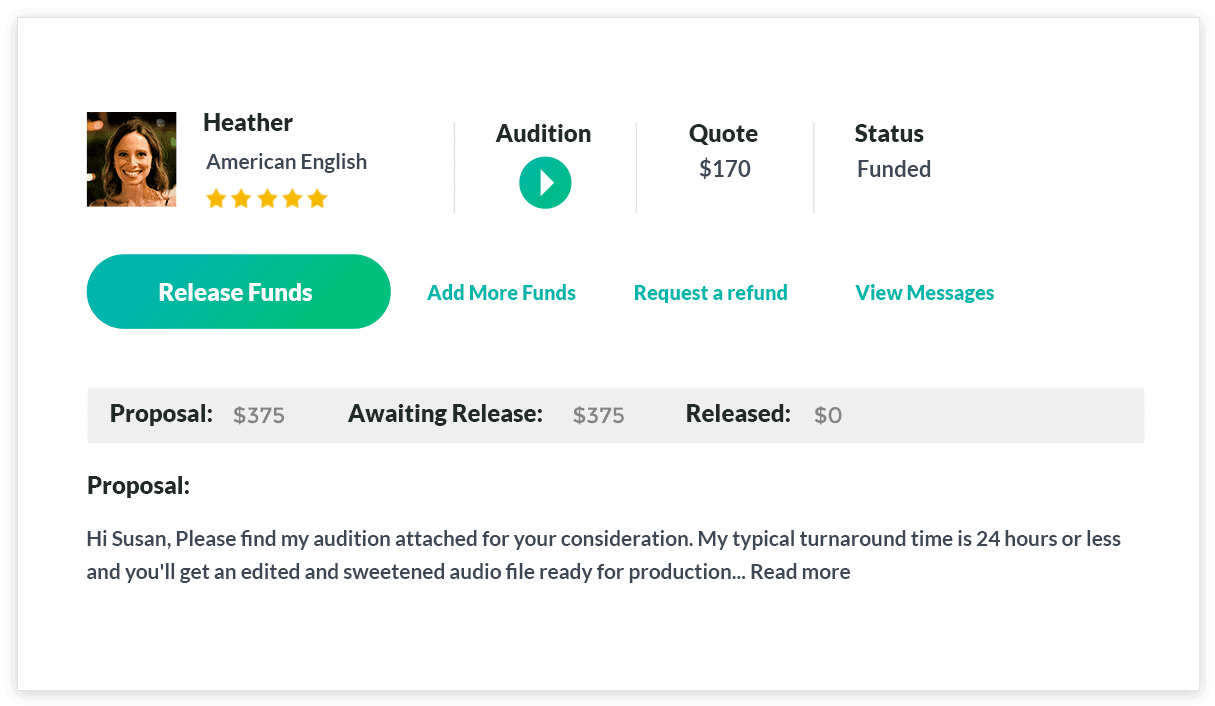
Task: Expand the proposal with Read more
Action: 800,572
